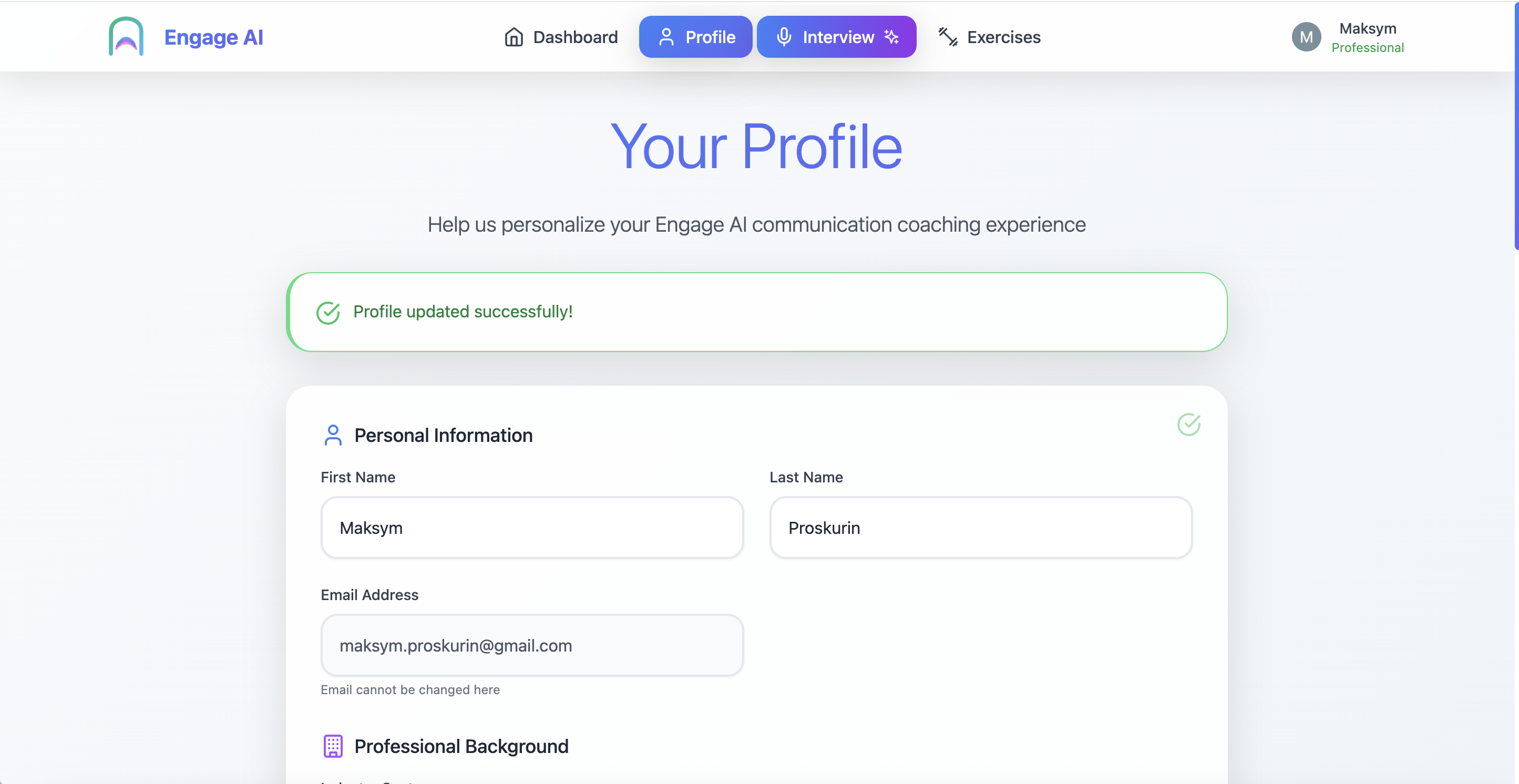Focus the Last Name input field
Screen dimensions: 1519x784
point(981,528)
